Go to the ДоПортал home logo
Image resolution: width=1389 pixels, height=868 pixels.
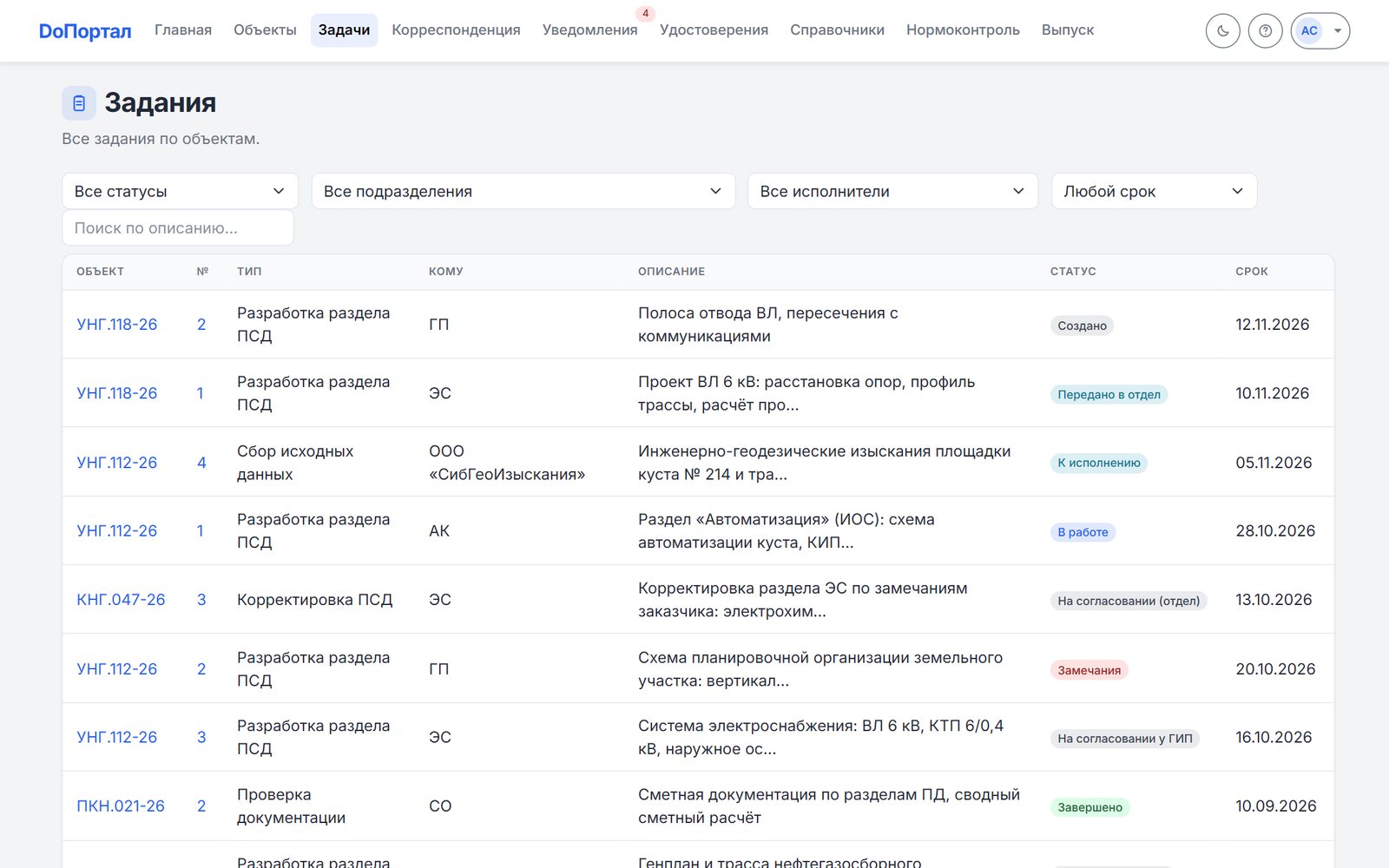point(85,31)
